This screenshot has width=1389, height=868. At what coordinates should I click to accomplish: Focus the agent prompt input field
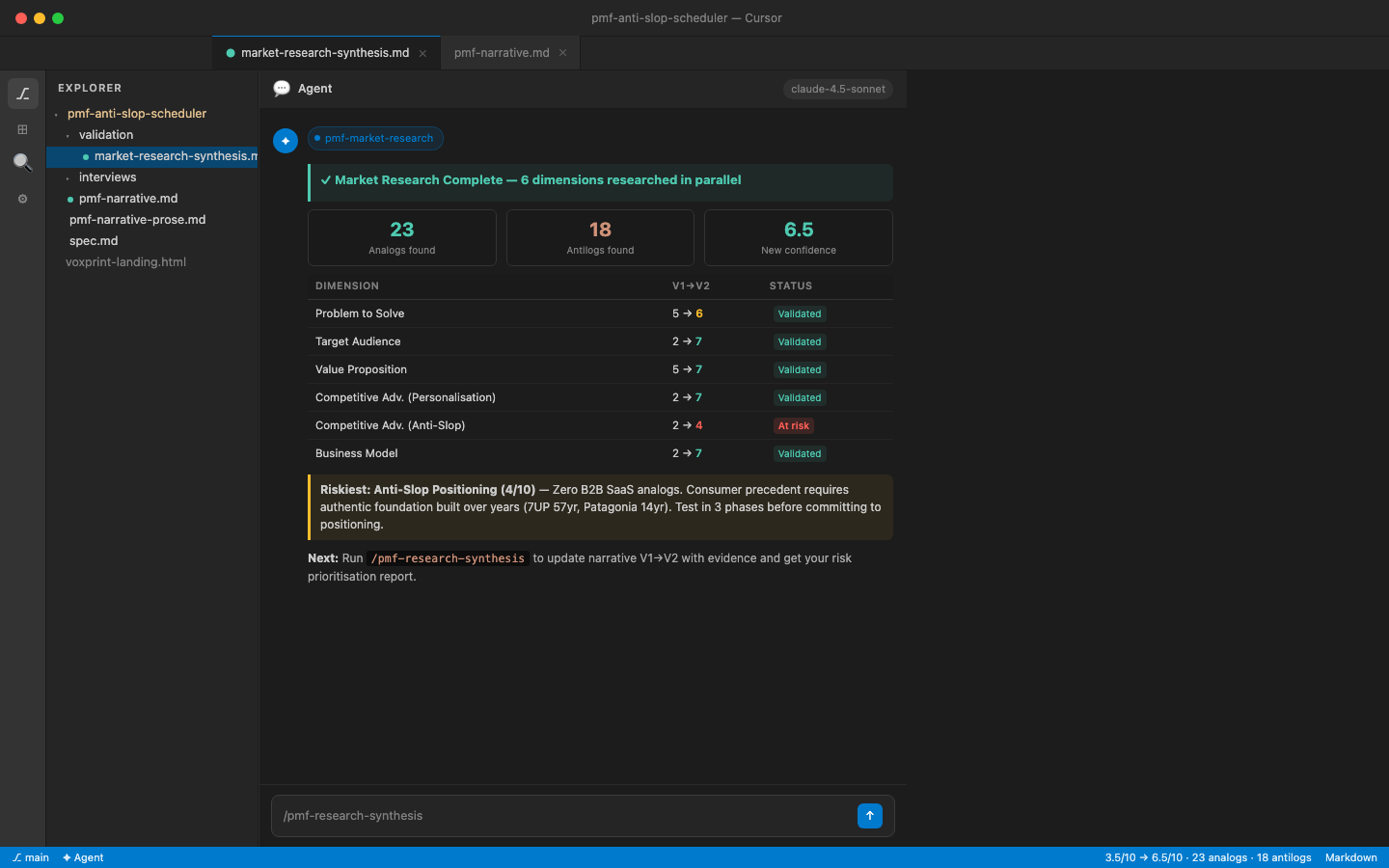point(563,816)
